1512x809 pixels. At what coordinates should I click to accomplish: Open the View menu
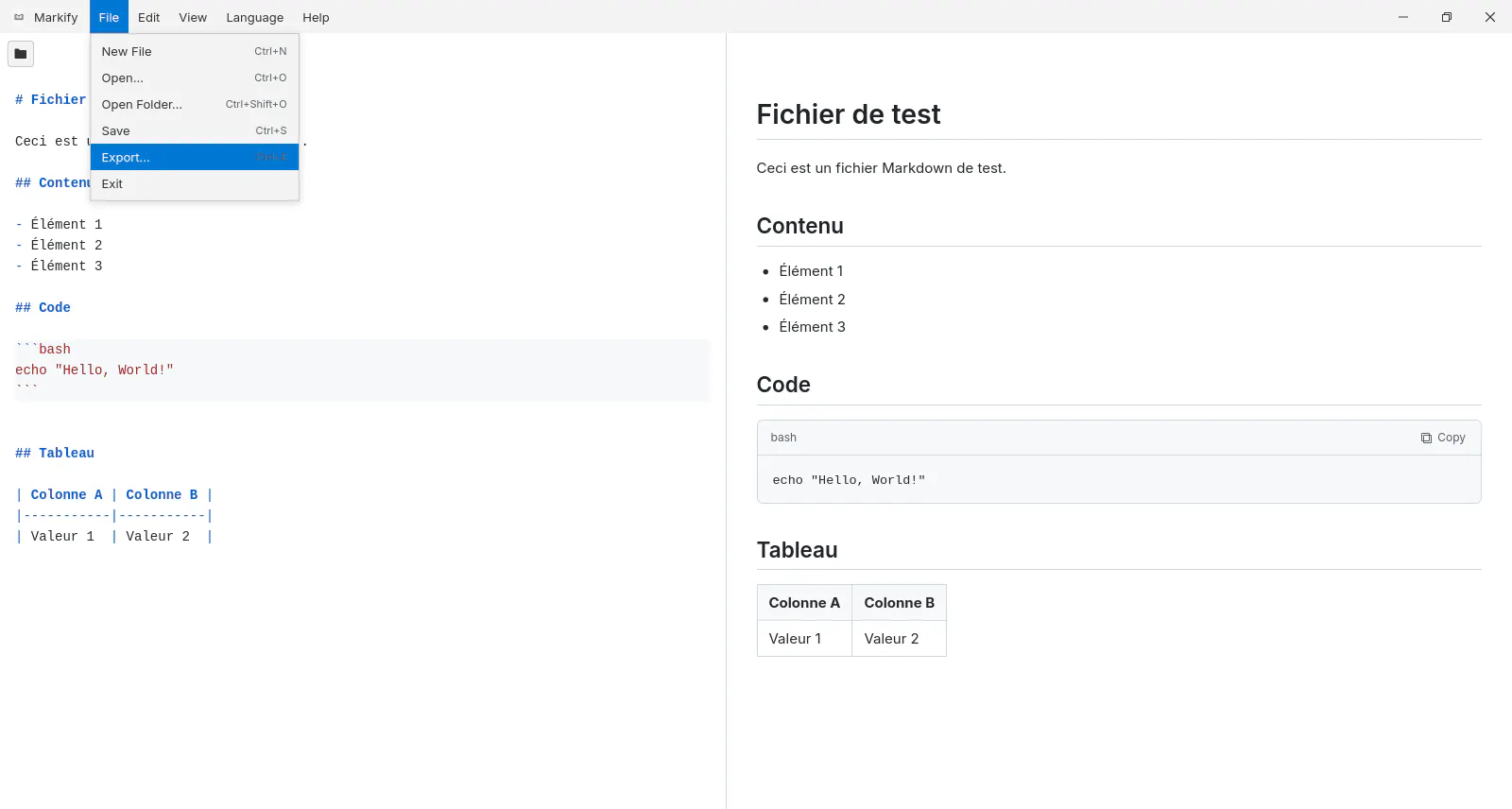pyautogui.click(x=193, y=17)
